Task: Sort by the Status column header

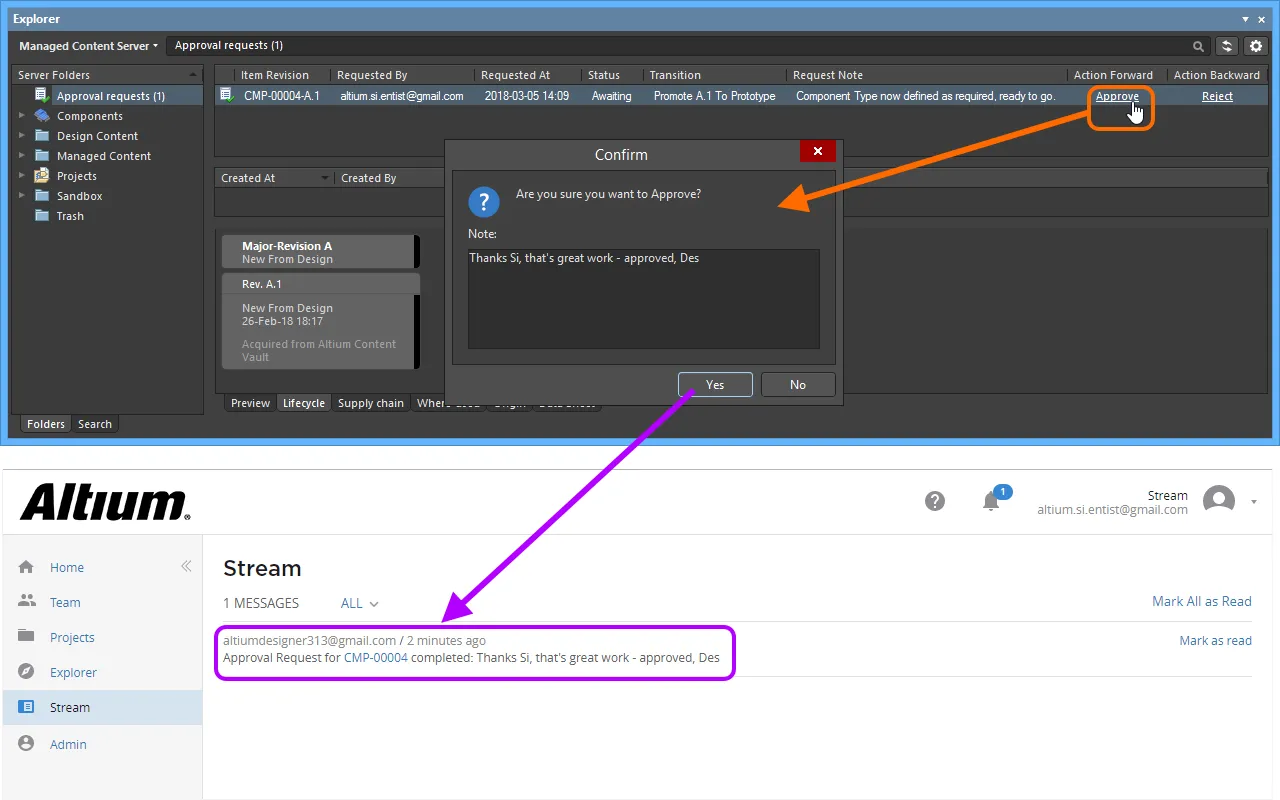Action: coord(612,75)
